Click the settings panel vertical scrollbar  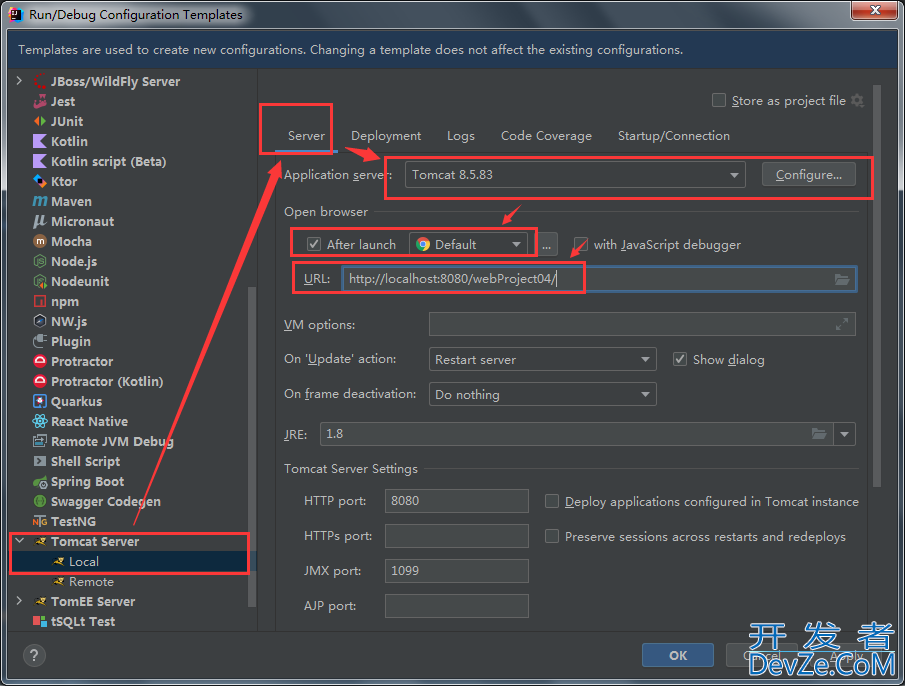click(877, 286)
